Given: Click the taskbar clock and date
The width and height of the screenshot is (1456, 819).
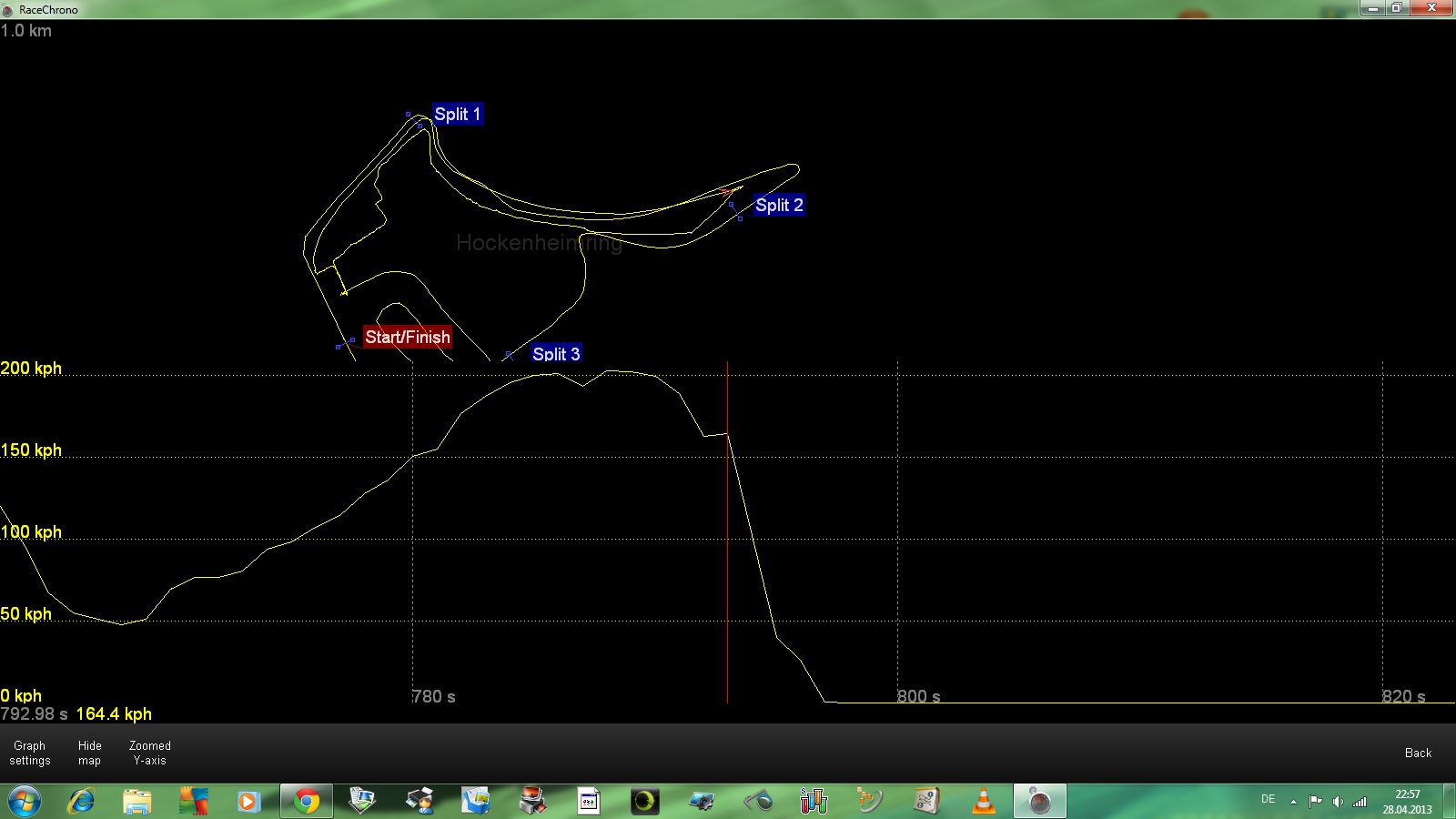Looking at the screenshot, I should coord(1407,802).
